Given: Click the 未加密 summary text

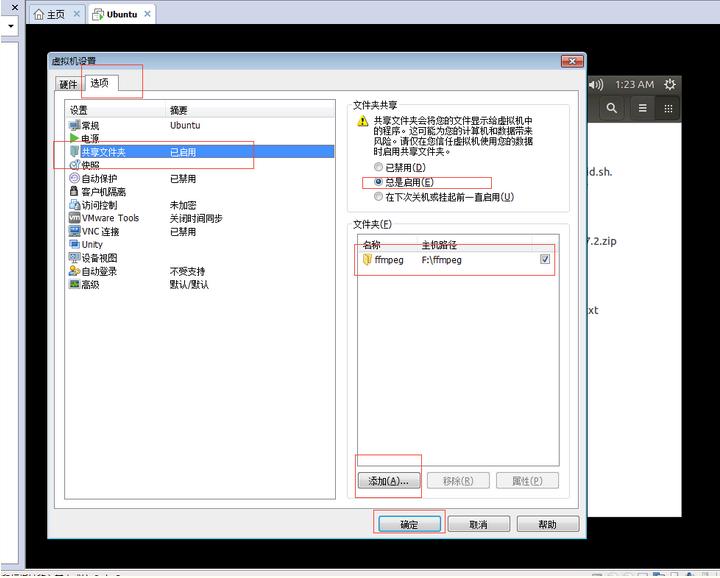Looking at the screenshot, I should [x=183, y=205].
